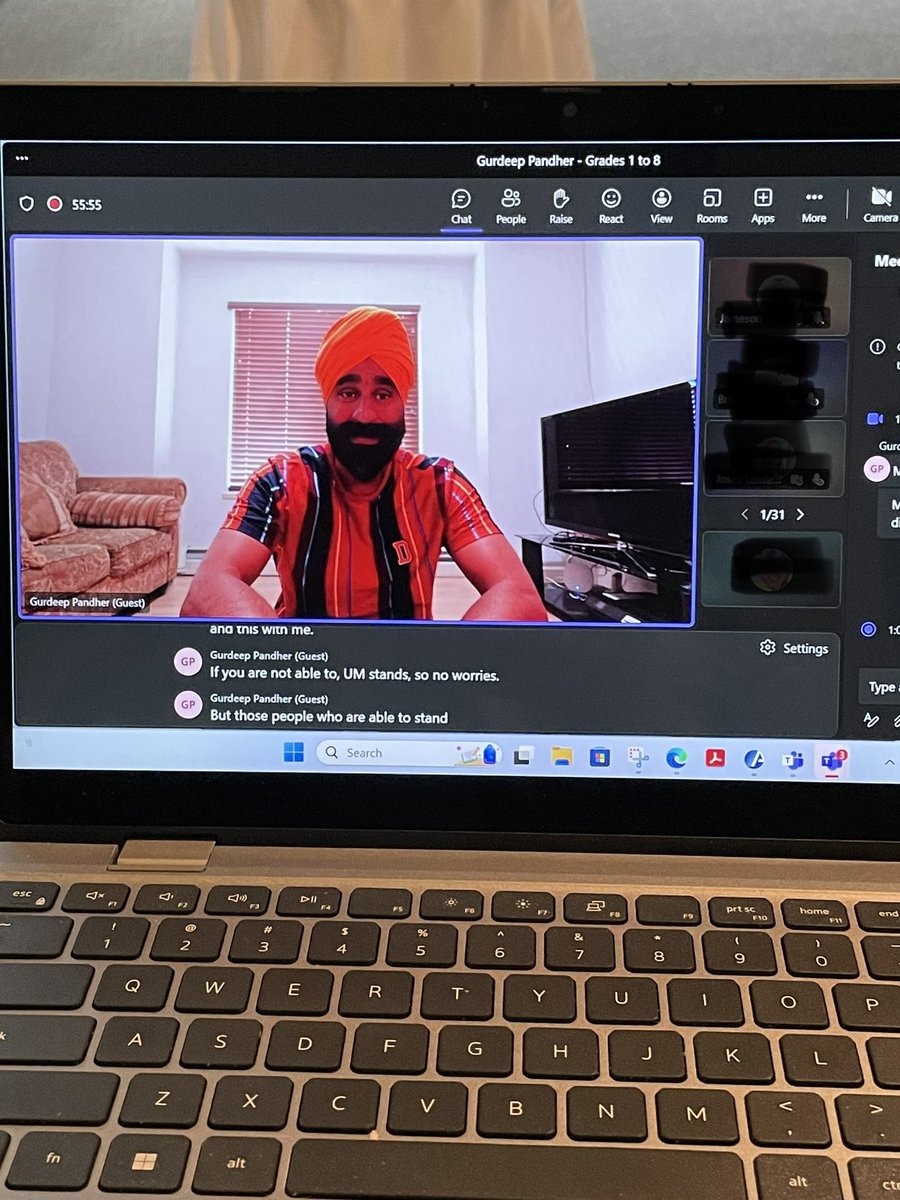Show hidden taskbar icons
900x1200 pixels.
click(889, 763)
